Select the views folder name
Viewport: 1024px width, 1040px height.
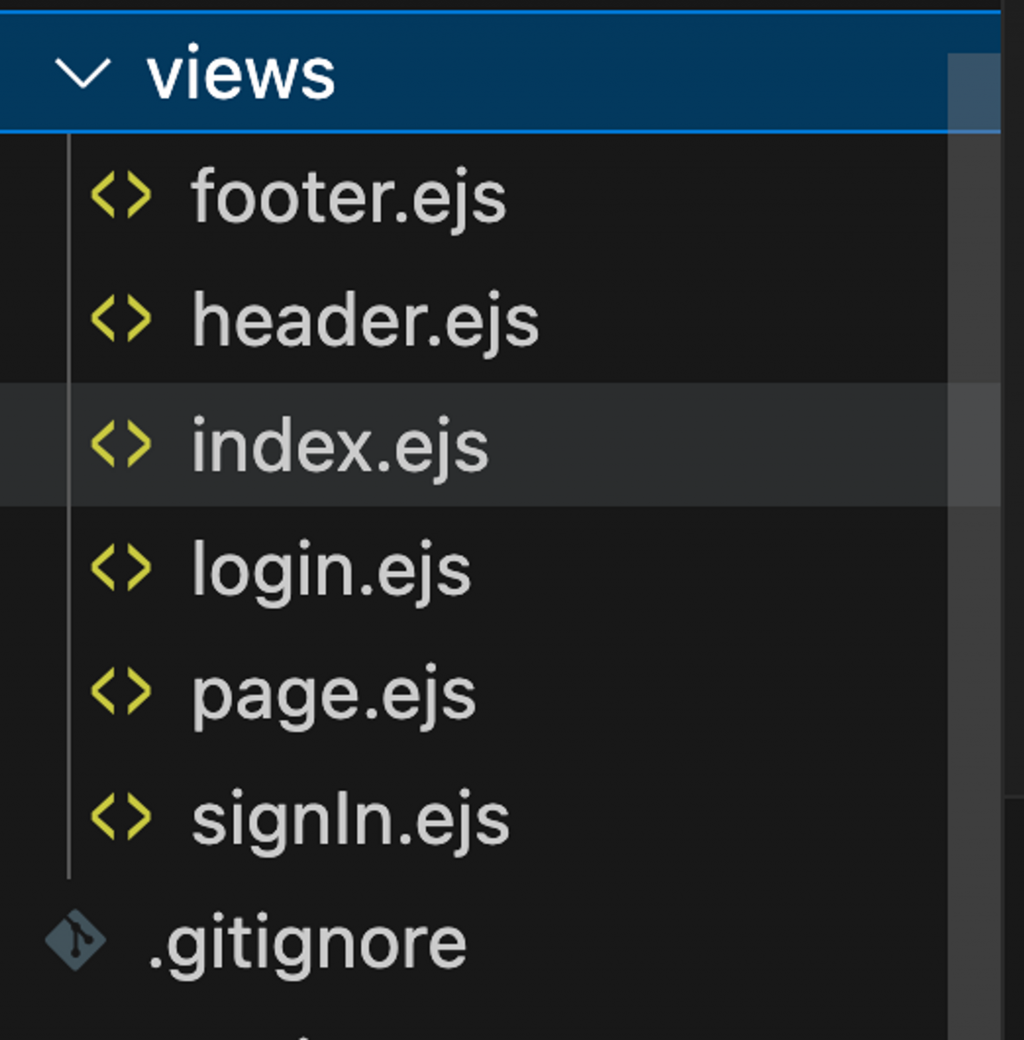point(241,73)
